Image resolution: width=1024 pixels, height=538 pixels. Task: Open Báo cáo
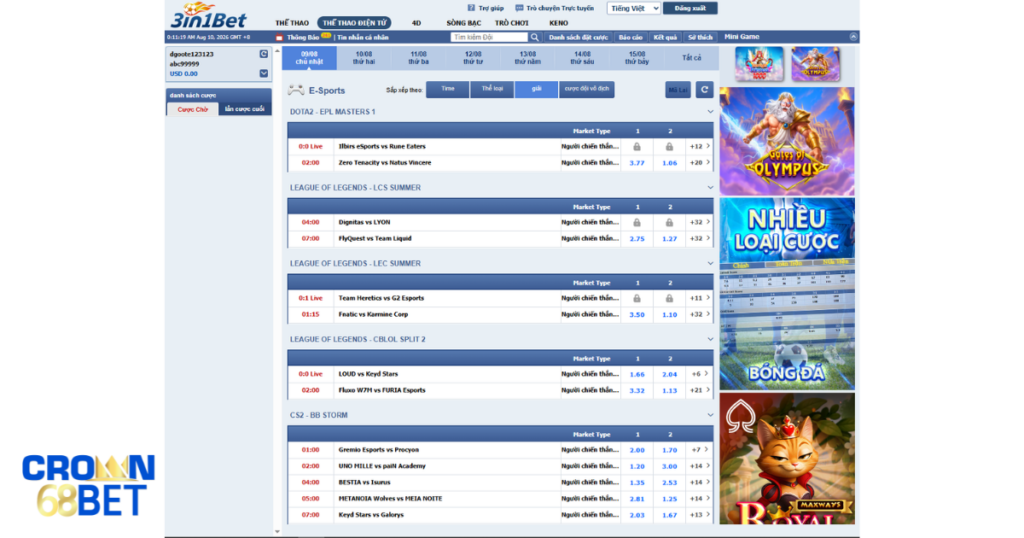(630, 37)
